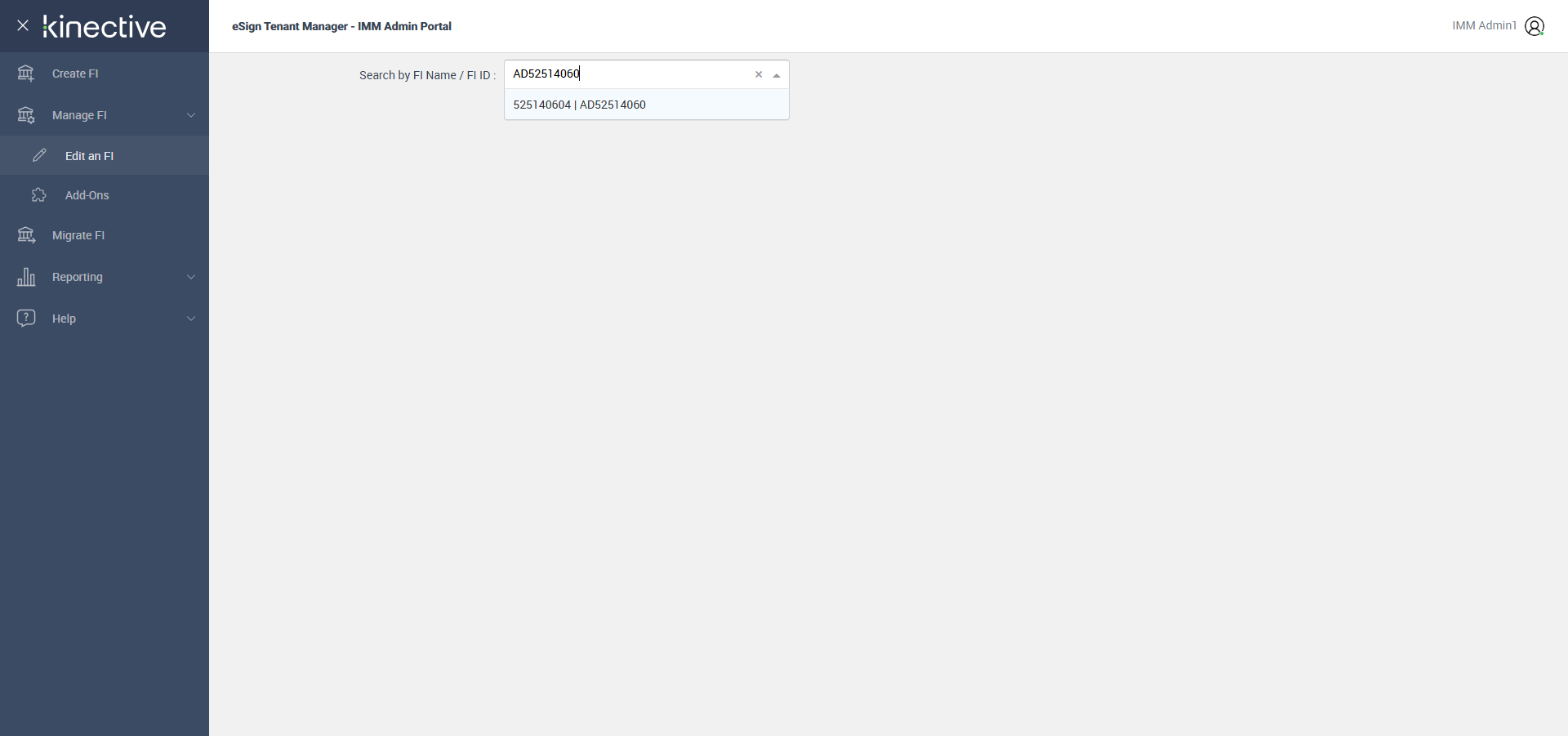Screen dimensions: 1568x736
Task: Open the Create FI menu item
Action: click(105, 74)
